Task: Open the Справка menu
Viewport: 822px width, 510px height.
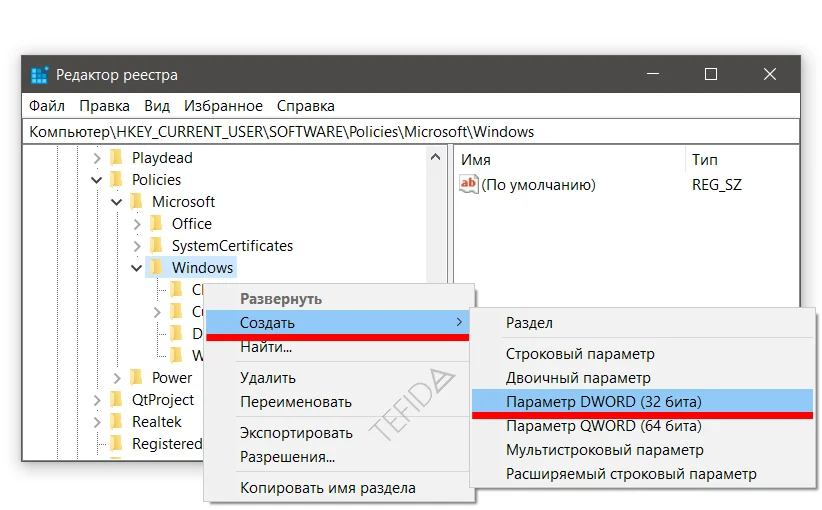Action: pos(306,106)
